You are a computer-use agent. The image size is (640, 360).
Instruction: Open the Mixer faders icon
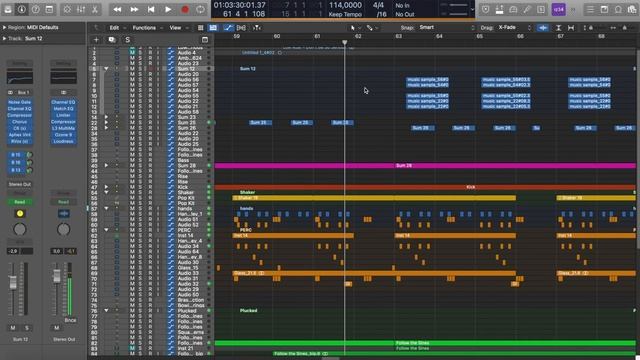pyautogui.click(x=81, y=9)
